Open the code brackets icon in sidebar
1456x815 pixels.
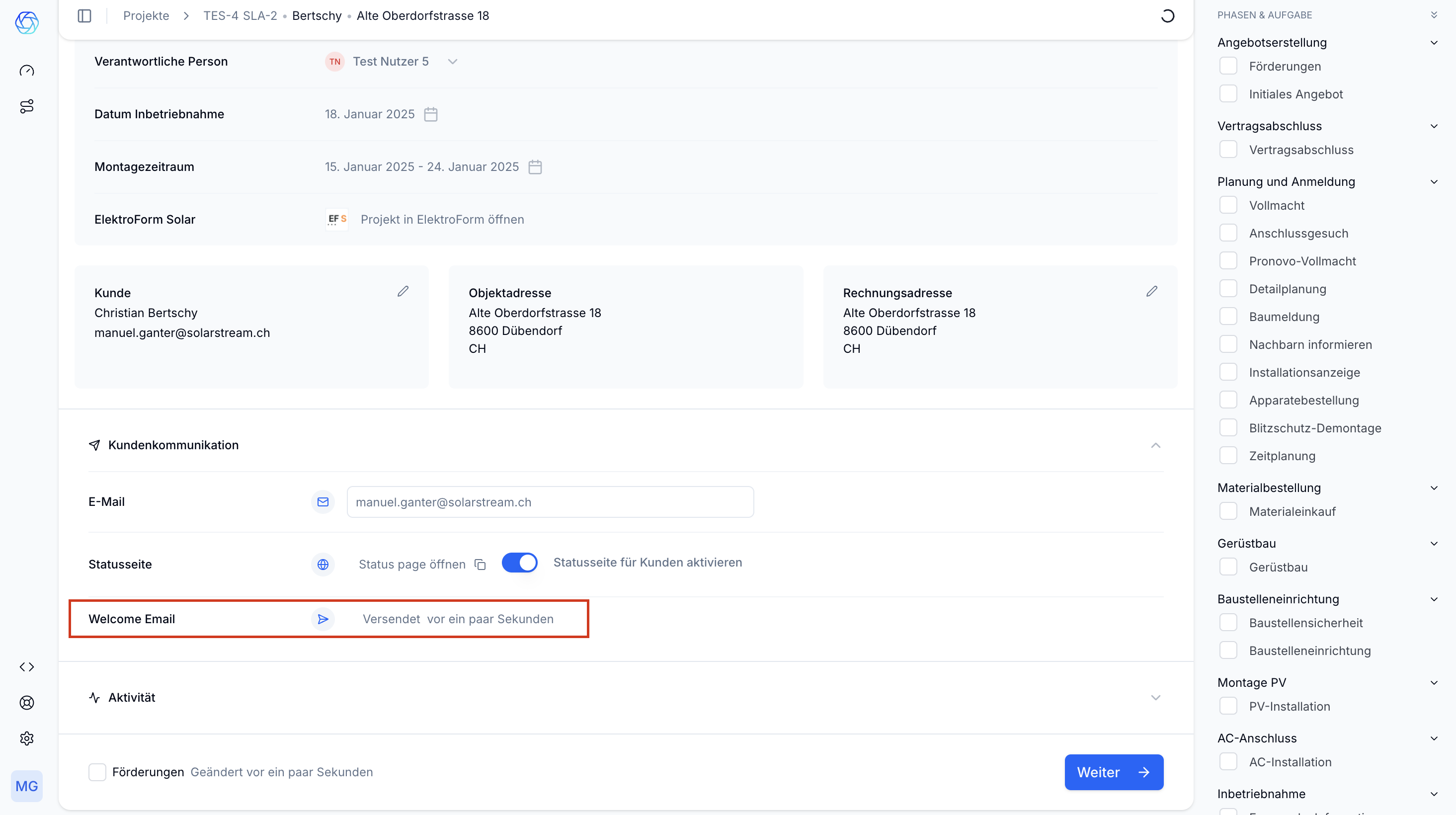pyautogui.click(x=26, y=667)
